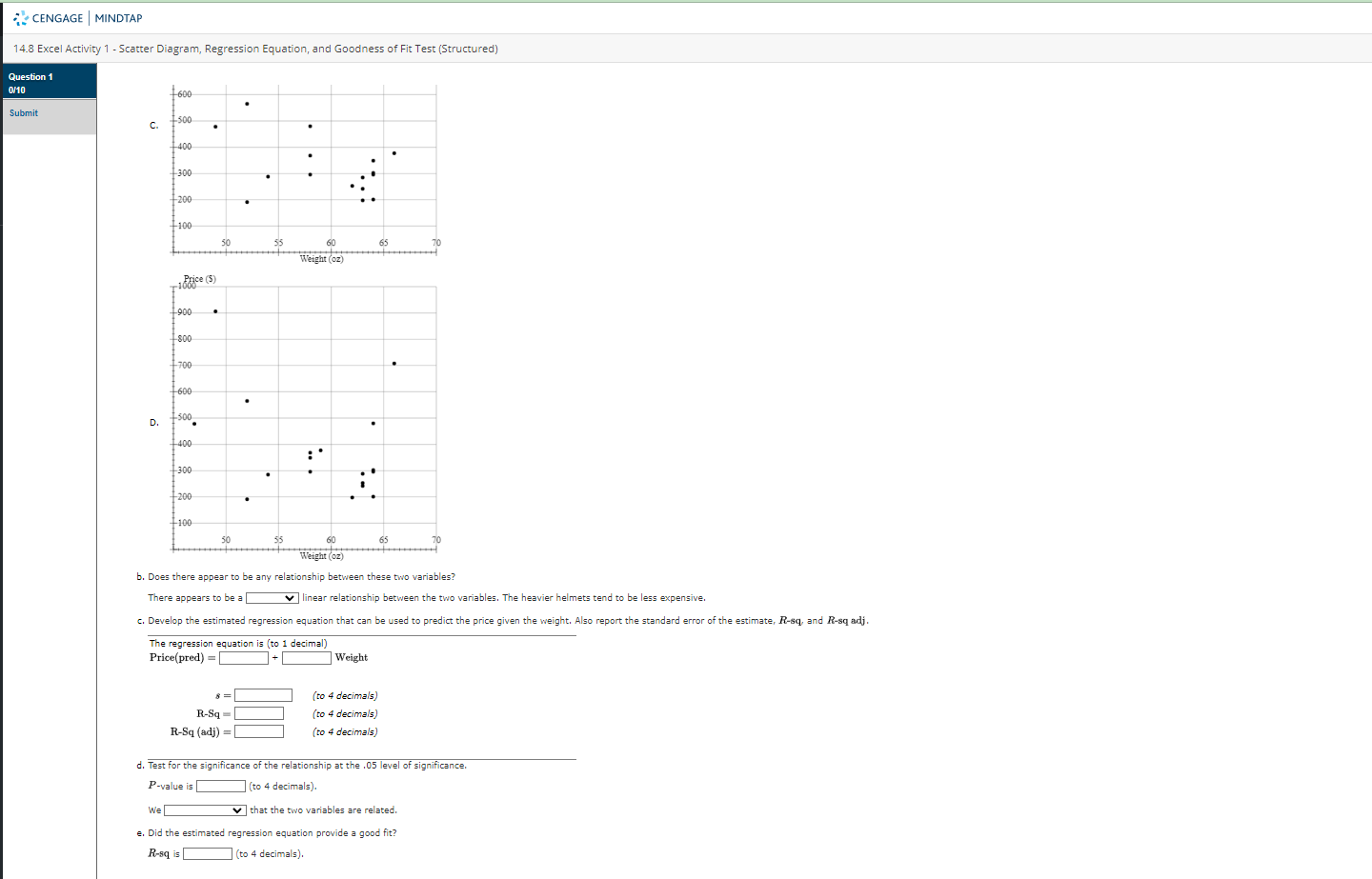
Task: Click the 0/10 score indicator
Action: coord(17,89)
